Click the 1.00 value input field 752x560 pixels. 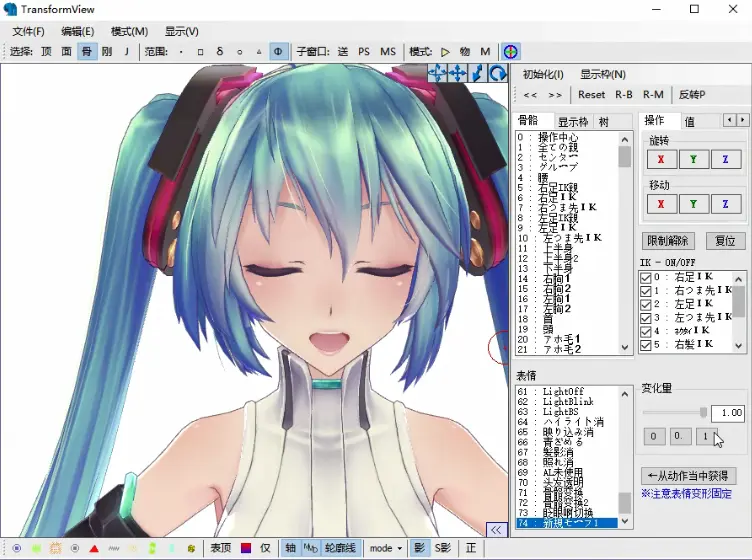tap(728, 413)
